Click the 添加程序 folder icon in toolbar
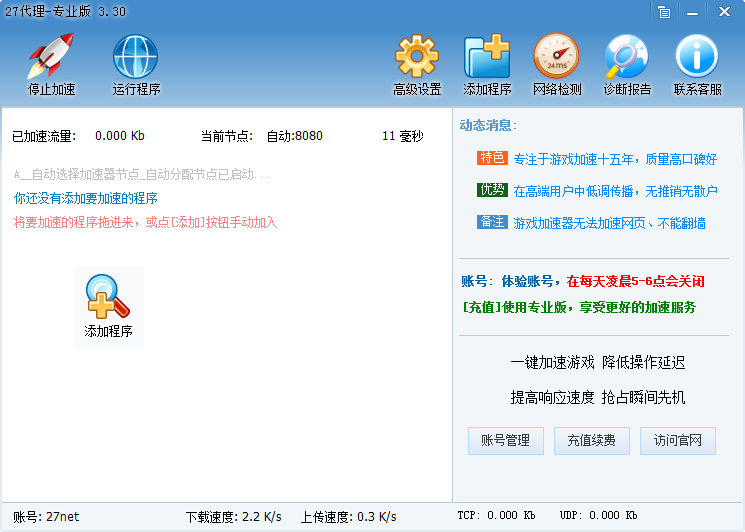The image size is (745, 532). [487, 57]
